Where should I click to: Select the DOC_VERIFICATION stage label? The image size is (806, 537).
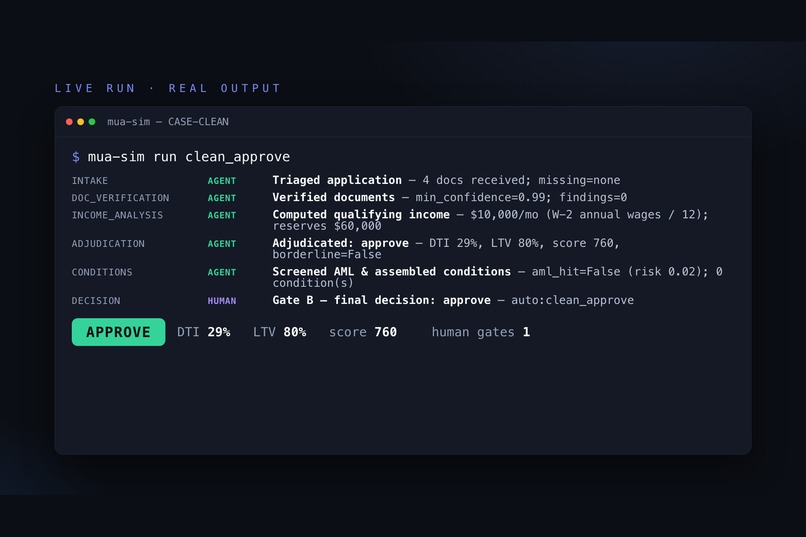coord(120,198)
